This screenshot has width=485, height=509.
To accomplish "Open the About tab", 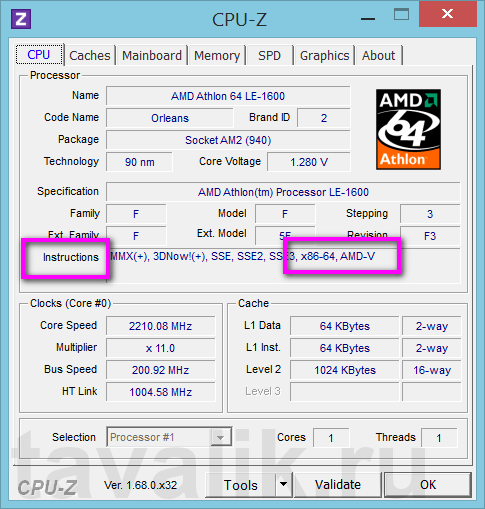I will [379, 55].
